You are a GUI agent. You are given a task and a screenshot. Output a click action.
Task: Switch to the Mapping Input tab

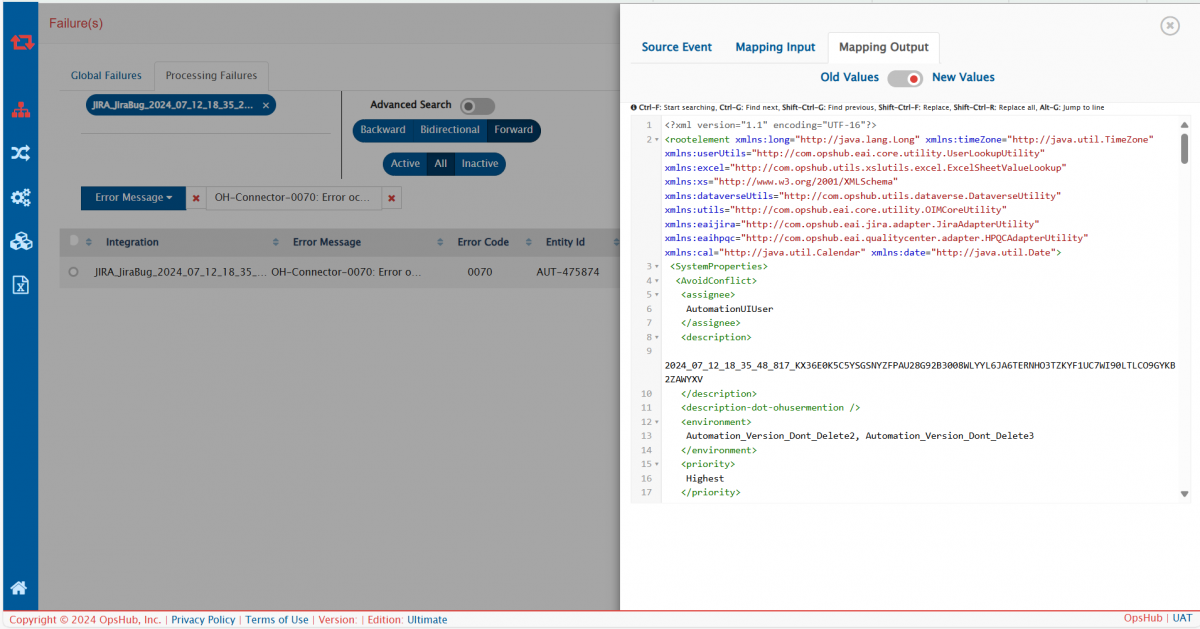click(774, 47)
